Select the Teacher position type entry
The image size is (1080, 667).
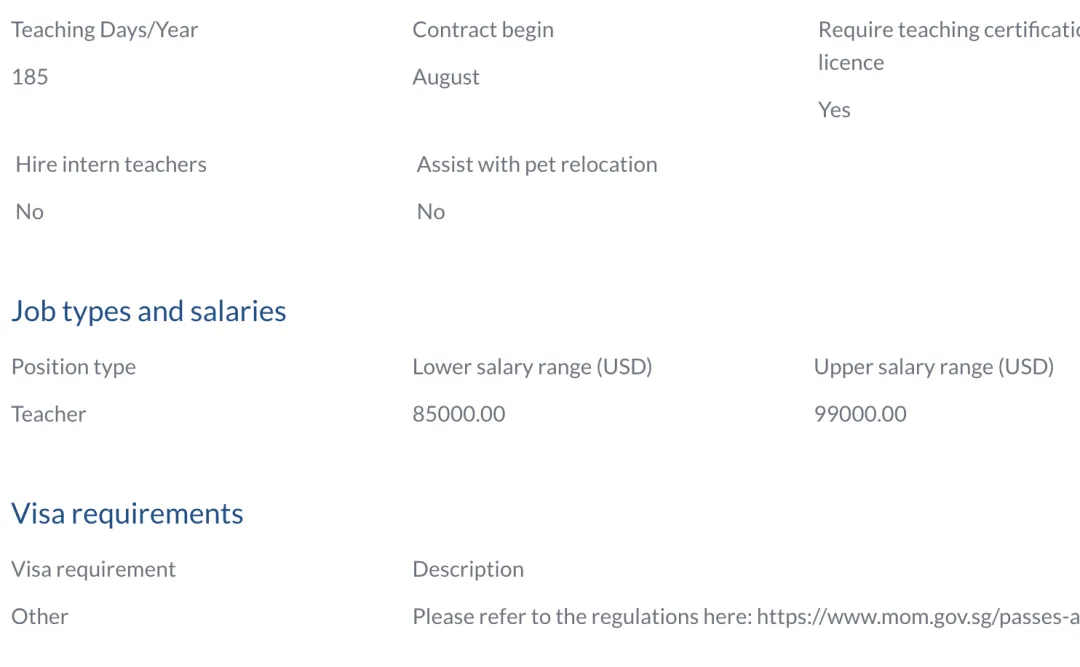pos(49,414)
